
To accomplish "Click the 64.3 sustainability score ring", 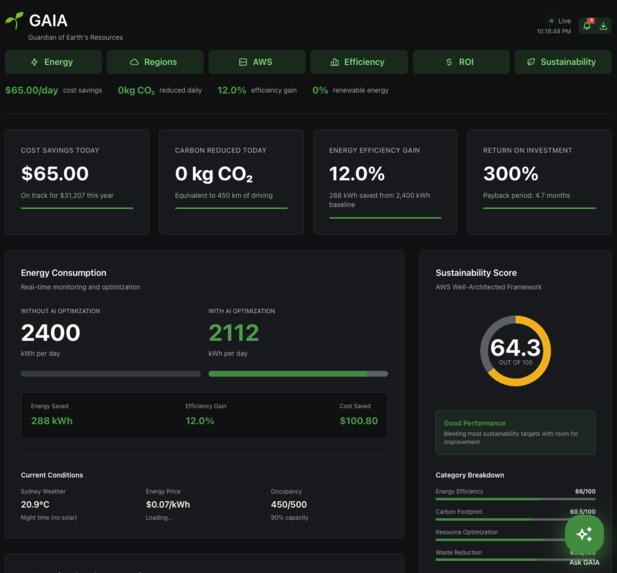I will pyautogui.click(x=515, y=351).
